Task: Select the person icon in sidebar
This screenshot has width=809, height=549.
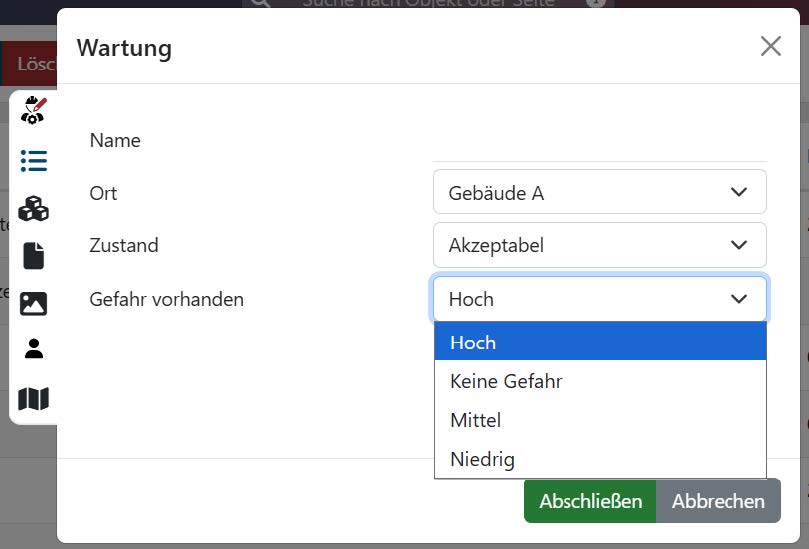Action: point(33,349)
